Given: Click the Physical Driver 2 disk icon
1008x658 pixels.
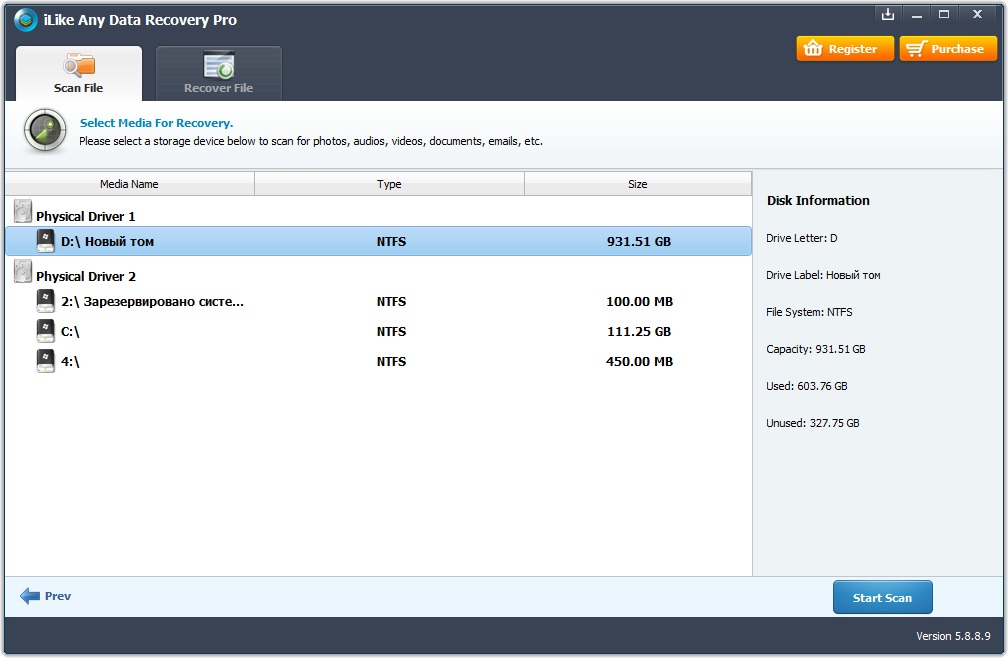Looking at the screenshot, I should click(x=23, y=272).
